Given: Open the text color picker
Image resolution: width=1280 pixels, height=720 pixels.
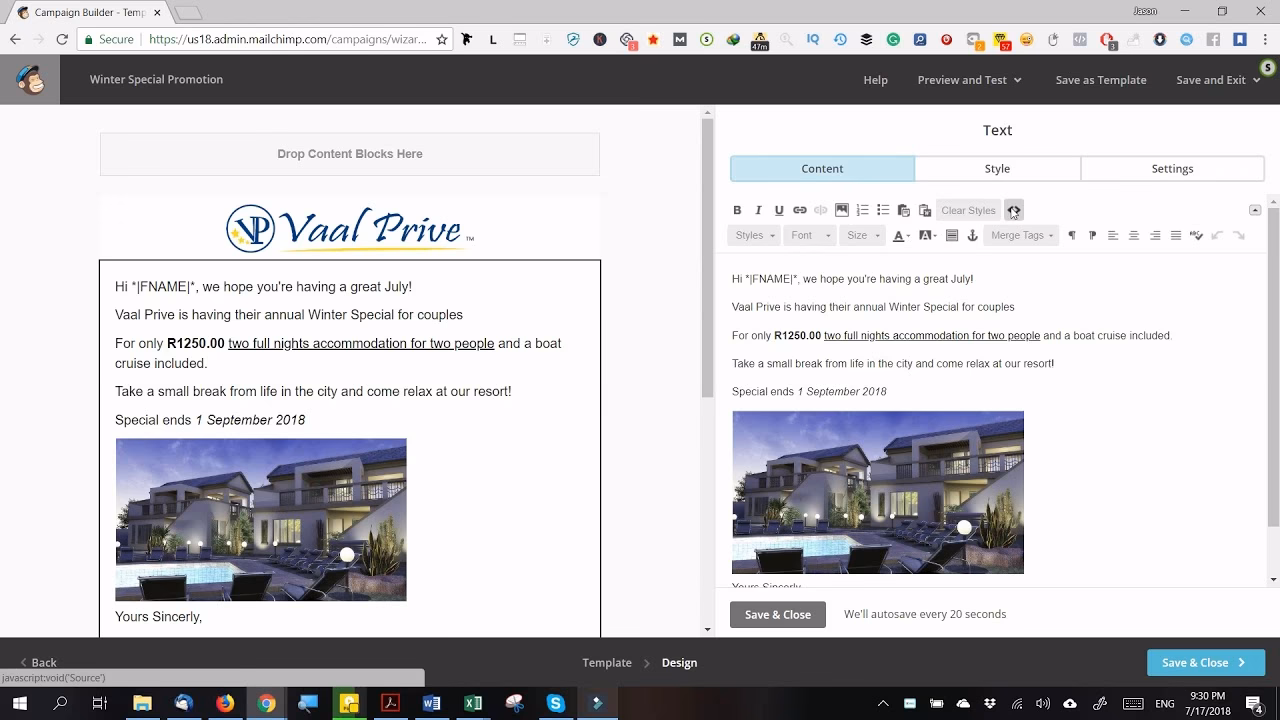Looking at the screenshot, I should [x=900, y=236].
